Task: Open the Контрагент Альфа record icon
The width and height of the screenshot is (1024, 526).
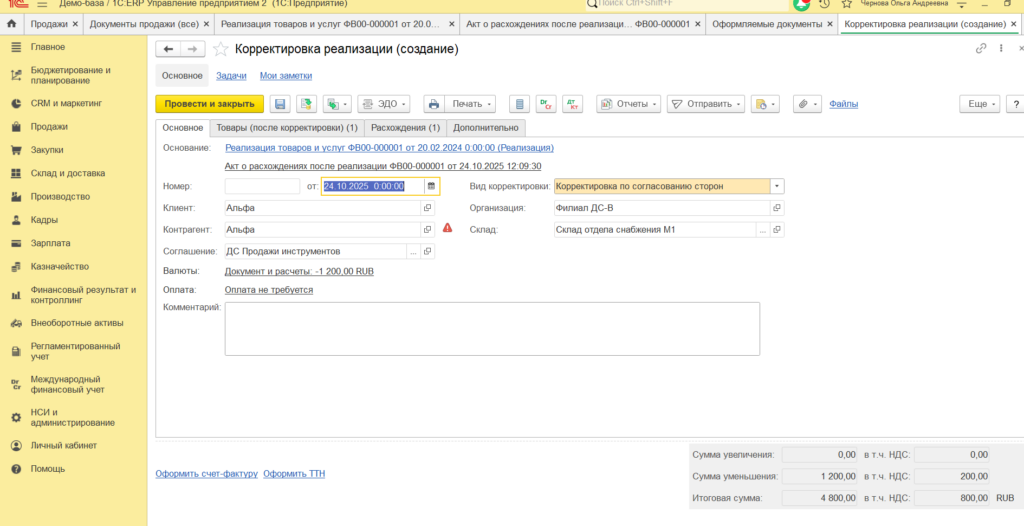Action: point(428,230)
